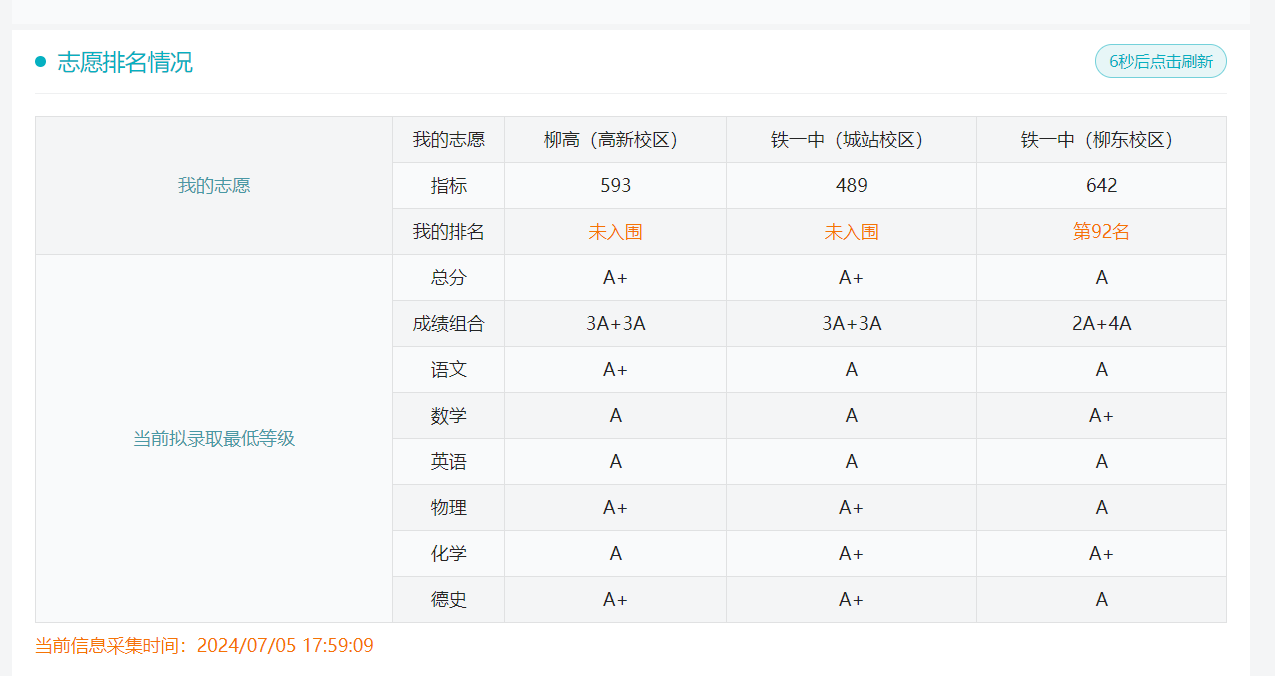Viewport: 1275px width, 676px height.
Task: Click the 当前拟录取最低等级 group cell
Action: pyautogui.click(x=214, y=439)
